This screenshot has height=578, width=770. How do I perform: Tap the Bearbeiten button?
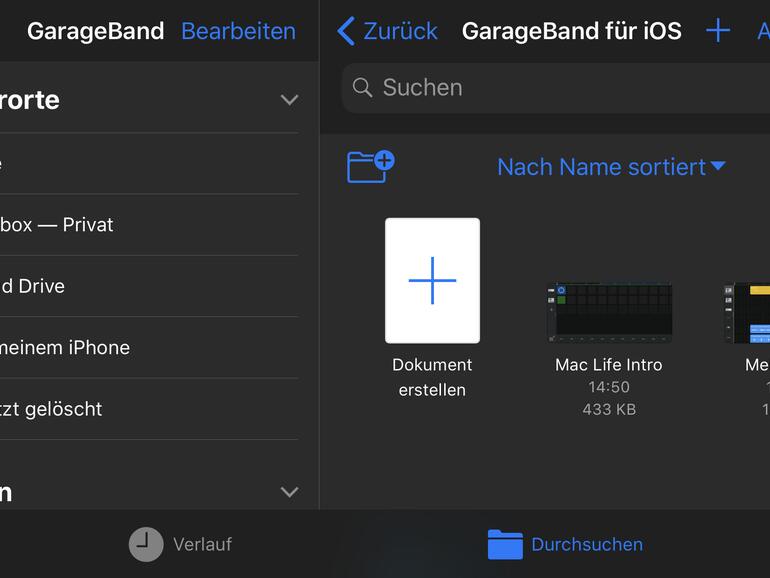(238, 31)
